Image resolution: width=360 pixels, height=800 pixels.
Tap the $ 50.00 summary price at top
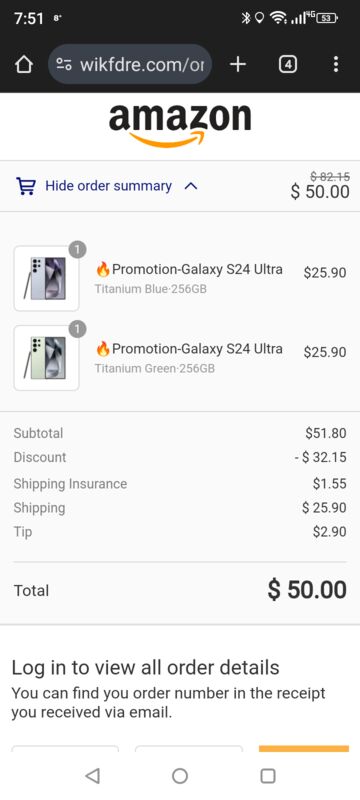320,192
